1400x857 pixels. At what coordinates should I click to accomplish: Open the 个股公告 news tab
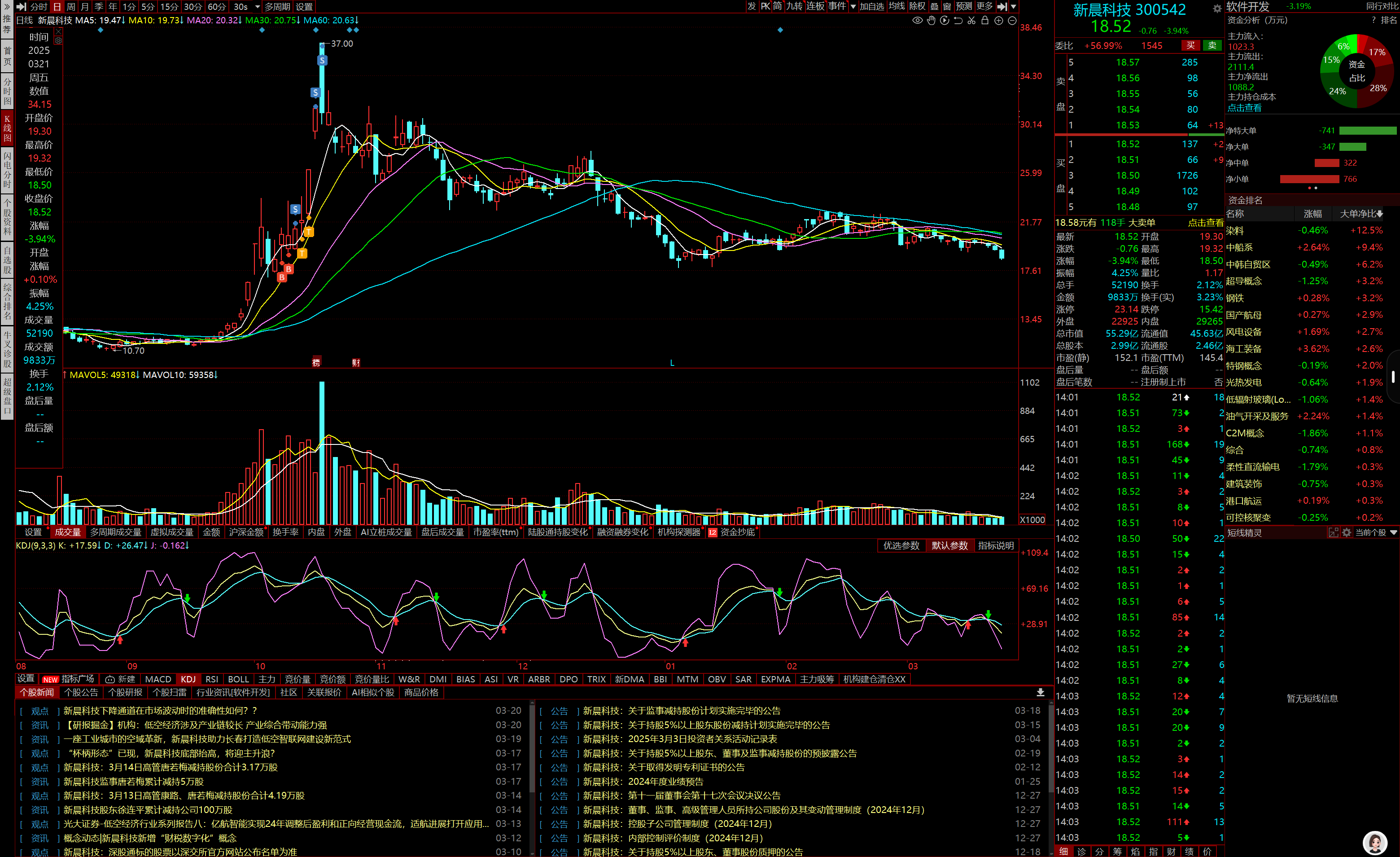click(x=81, y=692)
